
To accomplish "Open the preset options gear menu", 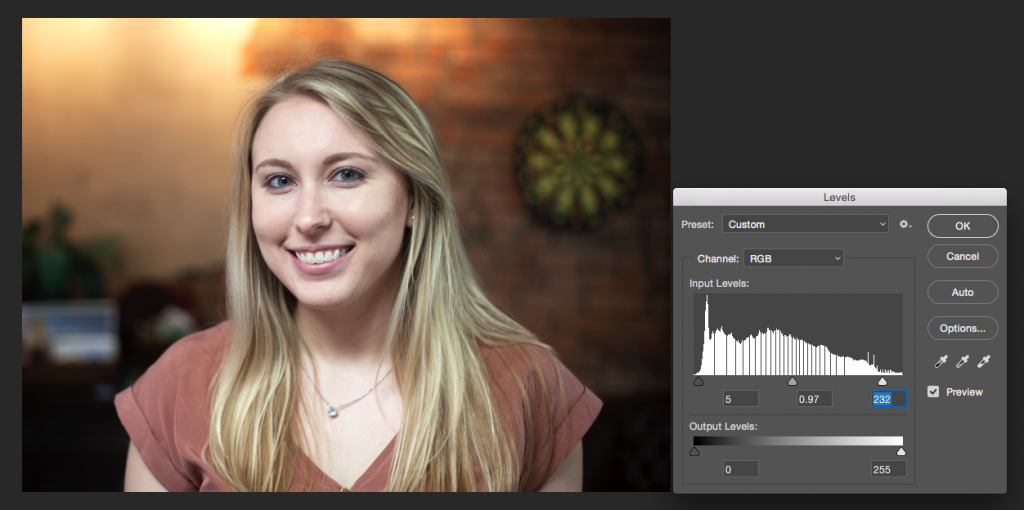I will 905,224.
